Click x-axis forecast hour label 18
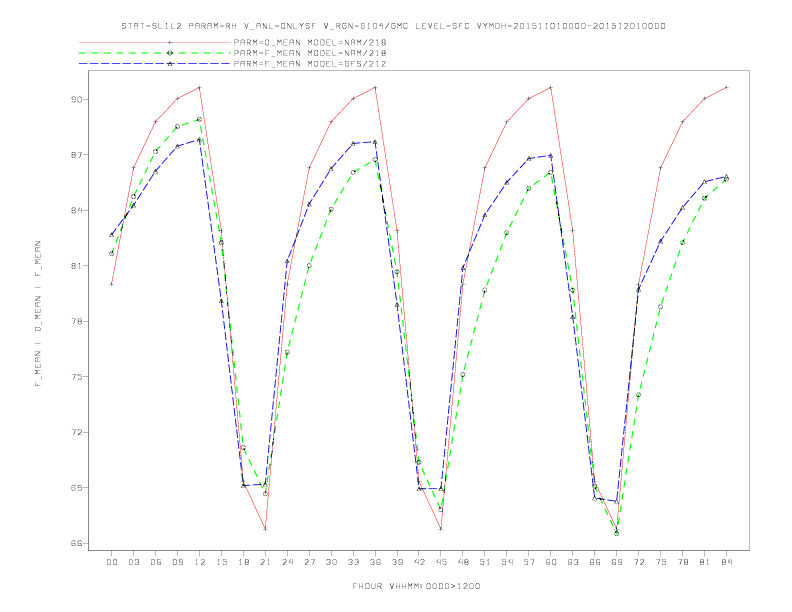792x612 pixels. pos(243,562)
